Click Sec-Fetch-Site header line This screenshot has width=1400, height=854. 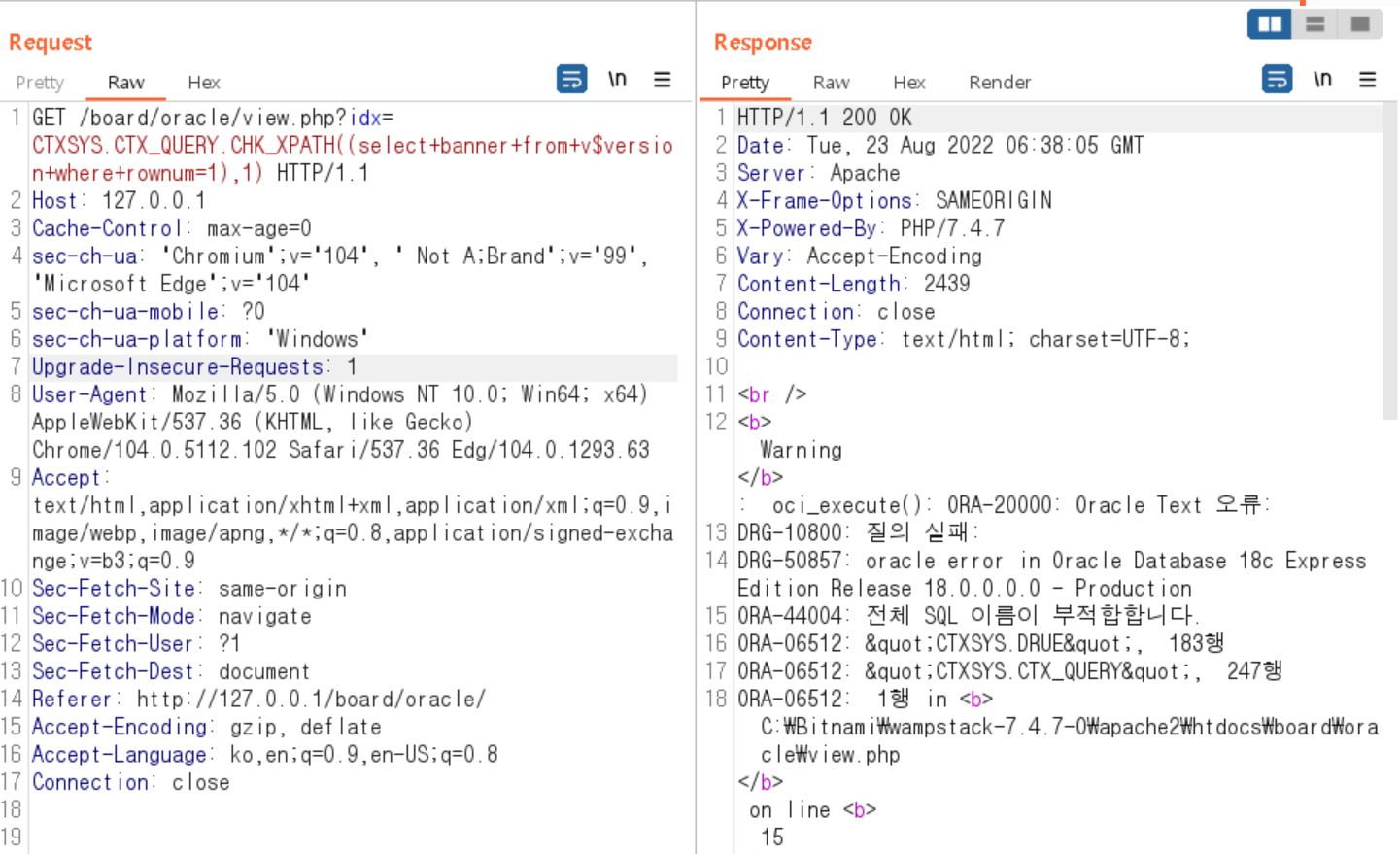[188, 589]
